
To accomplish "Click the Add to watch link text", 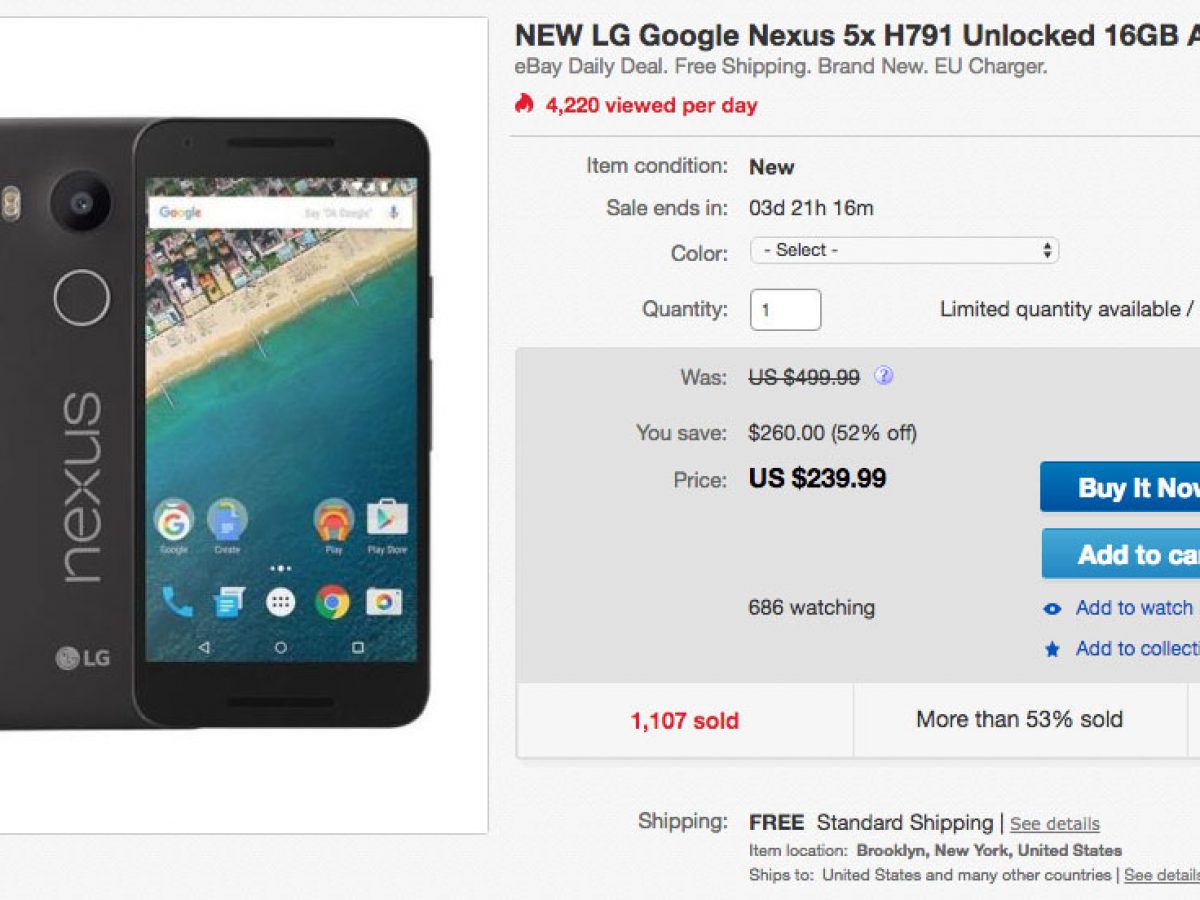I will tap(1136, 608).
